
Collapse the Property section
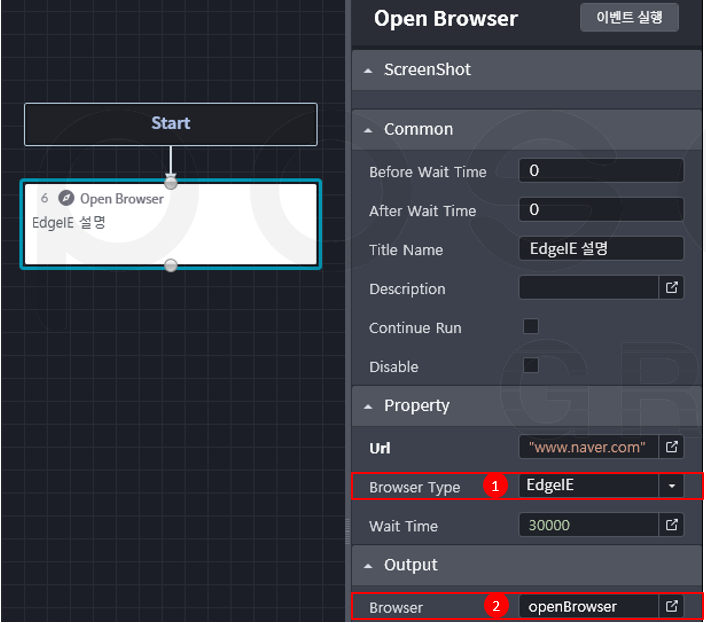pyautogui.click(x=369, y=406)
